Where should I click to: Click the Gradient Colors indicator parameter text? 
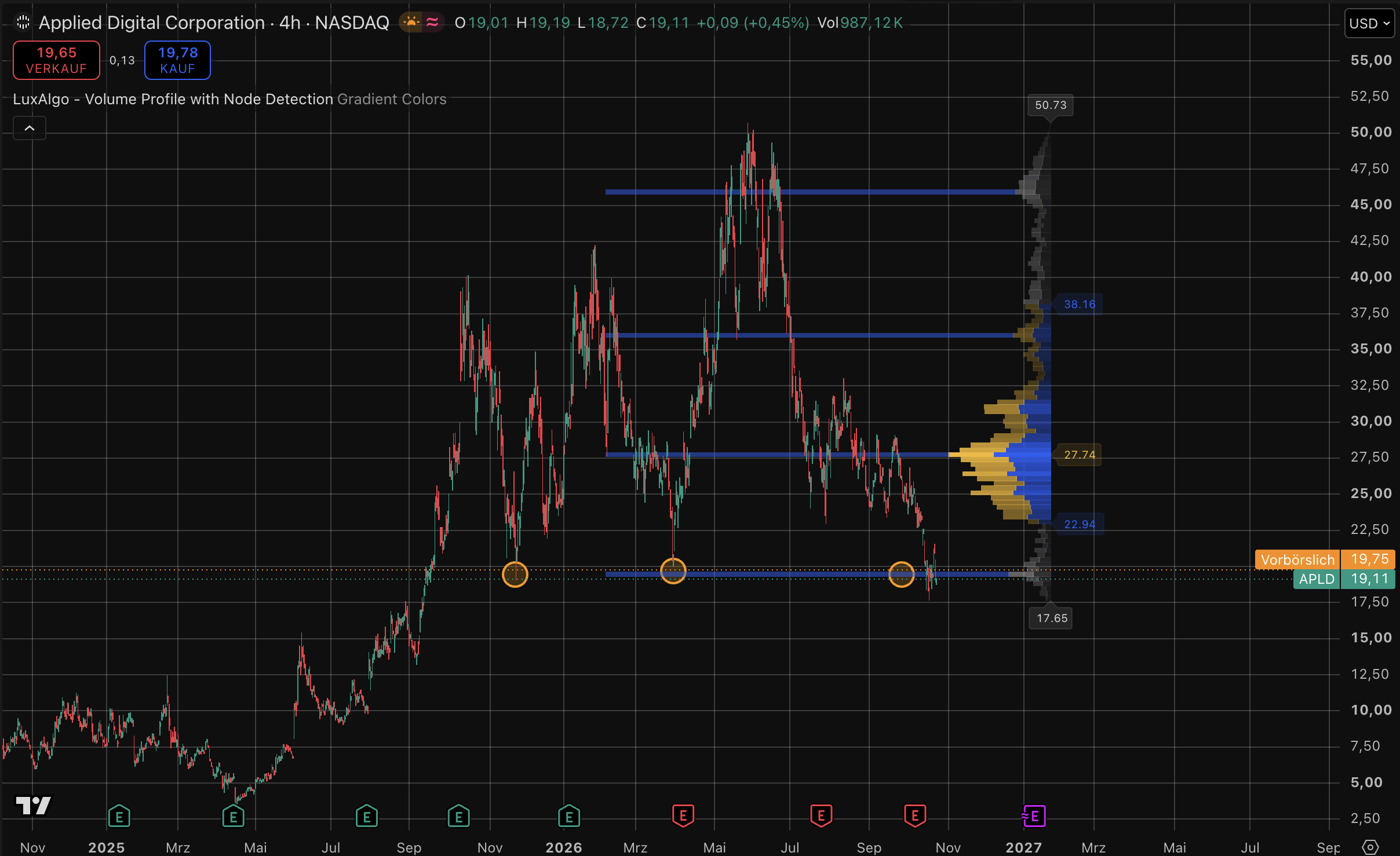coord(392,99)
